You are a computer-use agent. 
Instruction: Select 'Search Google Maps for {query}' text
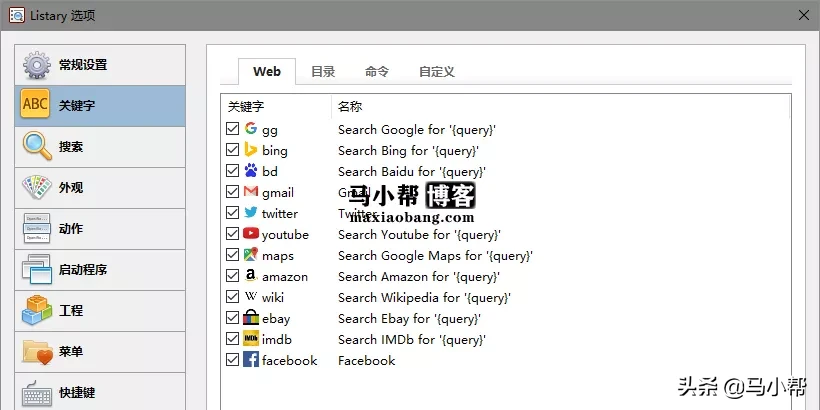click(436, 256)
